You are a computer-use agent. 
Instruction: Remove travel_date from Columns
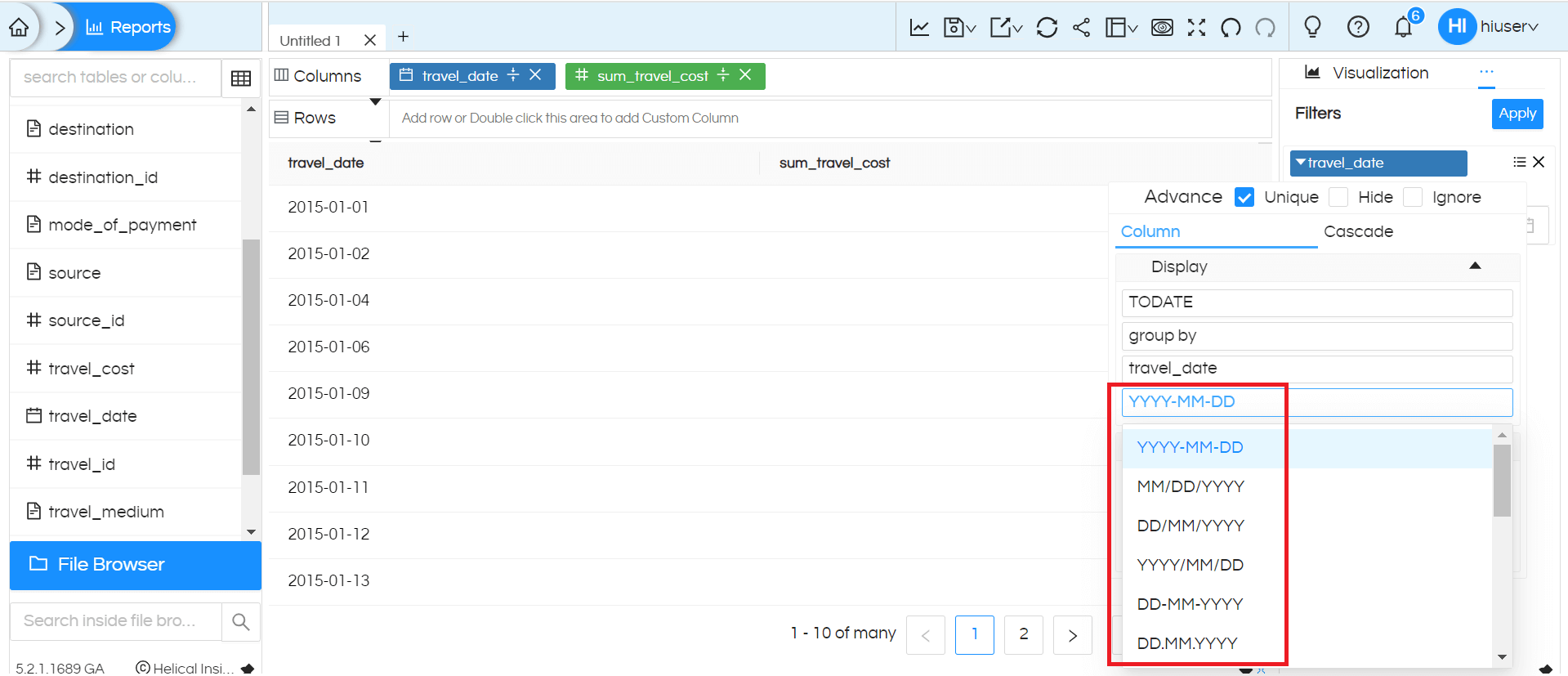pos(535,75)
